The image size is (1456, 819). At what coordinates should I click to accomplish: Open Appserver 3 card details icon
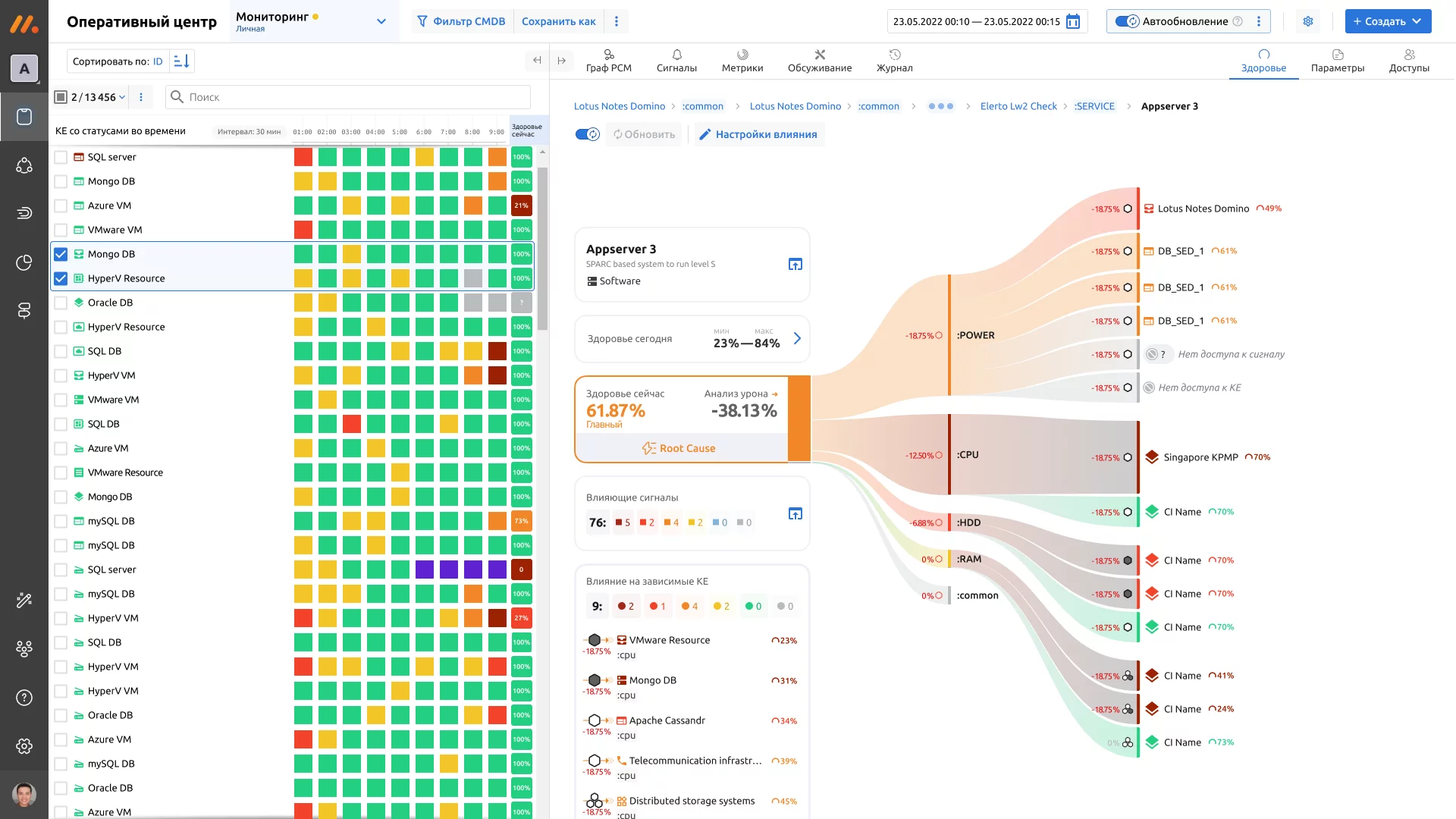[x=795, y=265]
